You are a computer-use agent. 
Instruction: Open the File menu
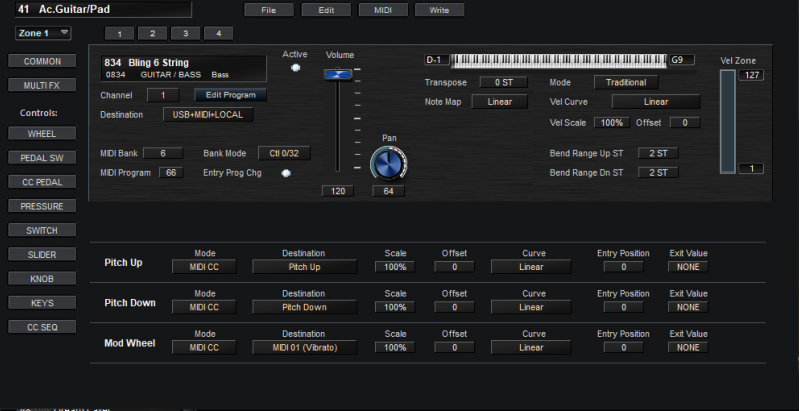pyautogui.click(x=269, y=10)
